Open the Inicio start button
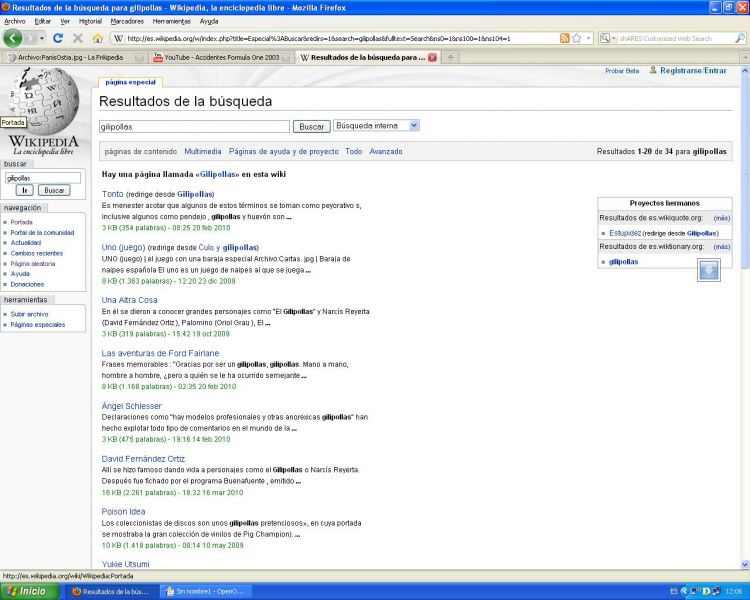750x600 pixels. tap(30, 591)
